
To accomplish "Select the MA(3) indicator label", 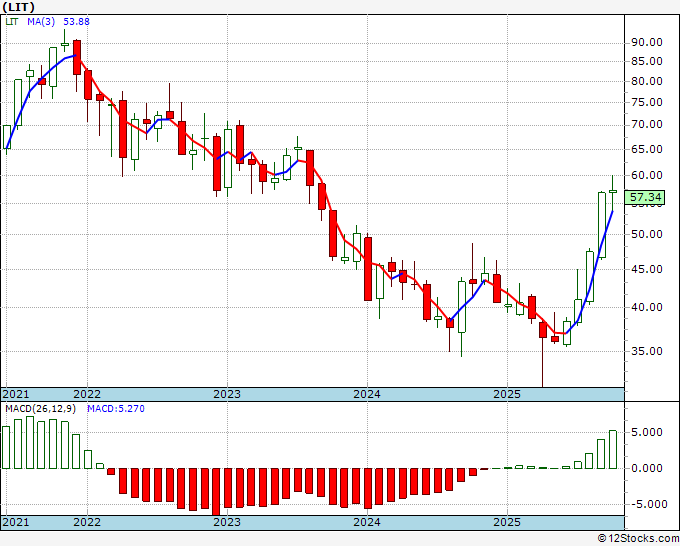I will [41, 21].
